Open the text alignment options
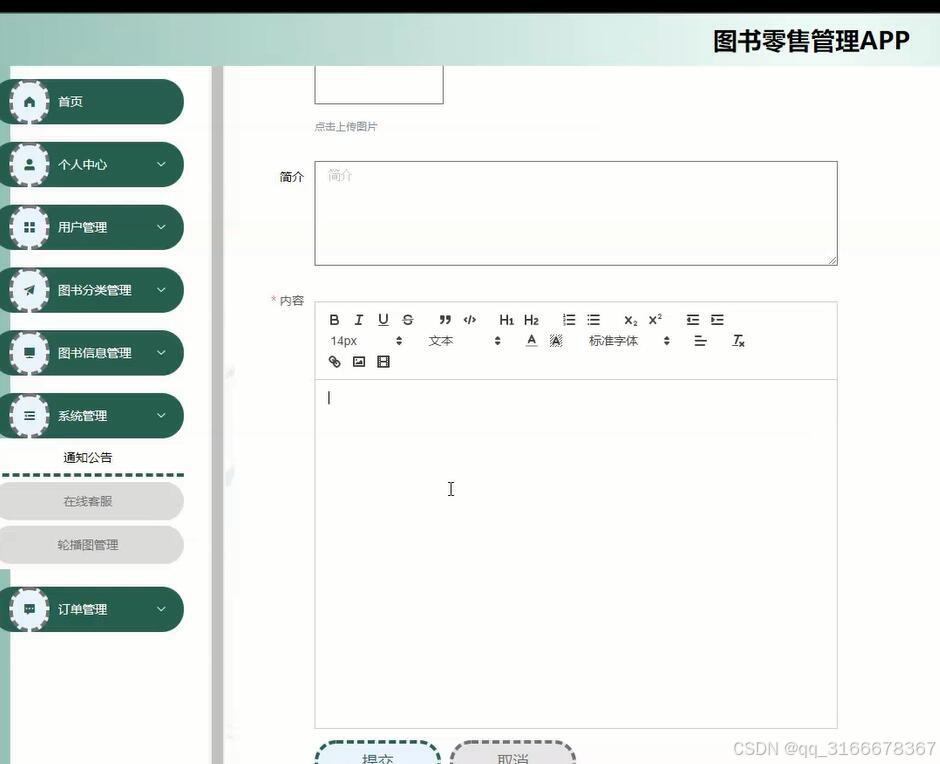The width and height of the screenshot is (940, 764). [x=700, y=341]
